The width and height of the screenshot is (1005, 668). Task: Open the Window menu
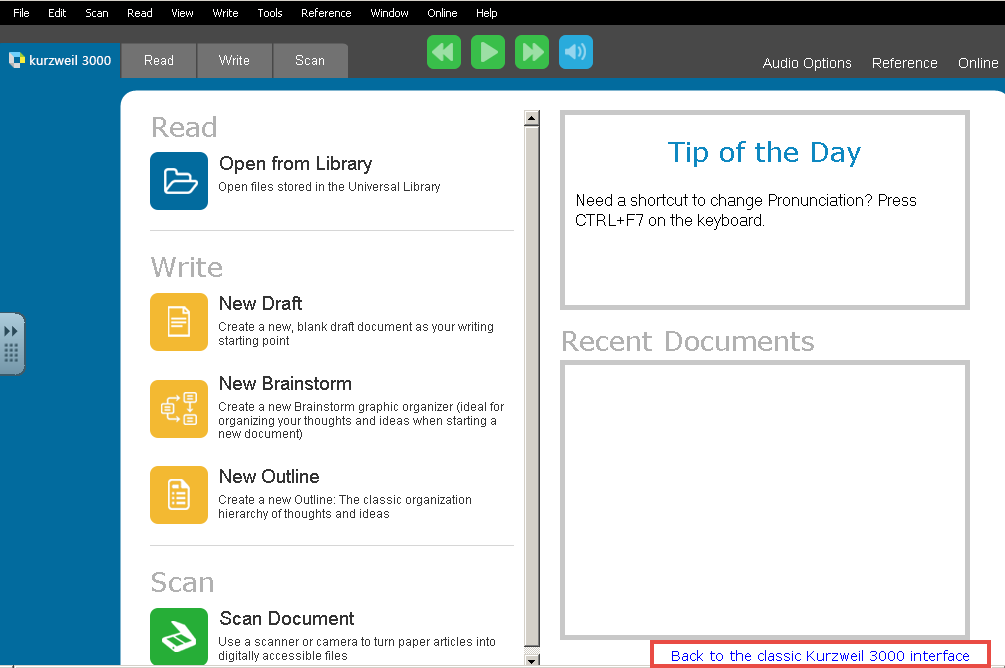[x=389, y=13]
